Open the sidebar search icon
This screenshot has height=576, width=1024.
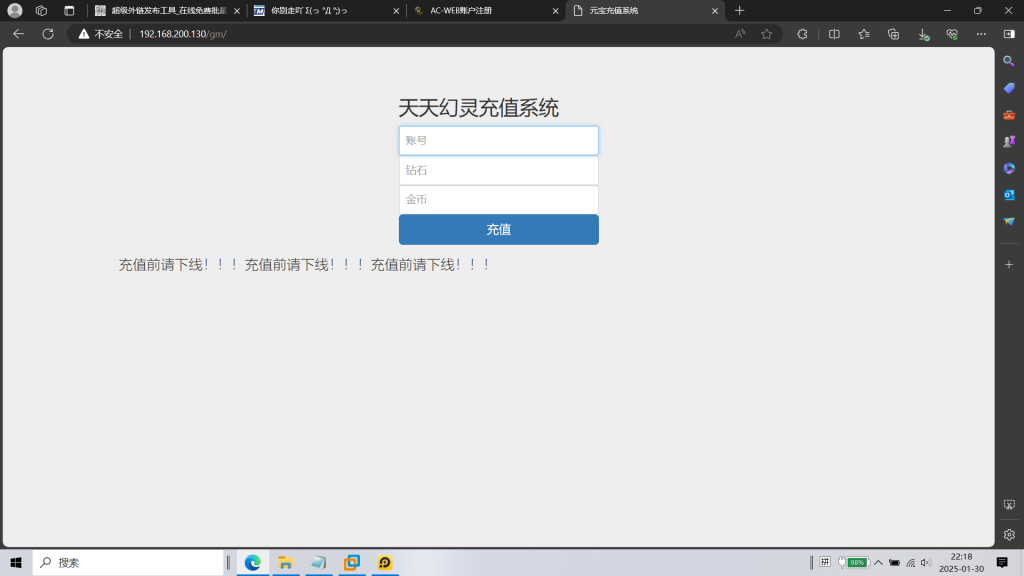(1009, 61)
